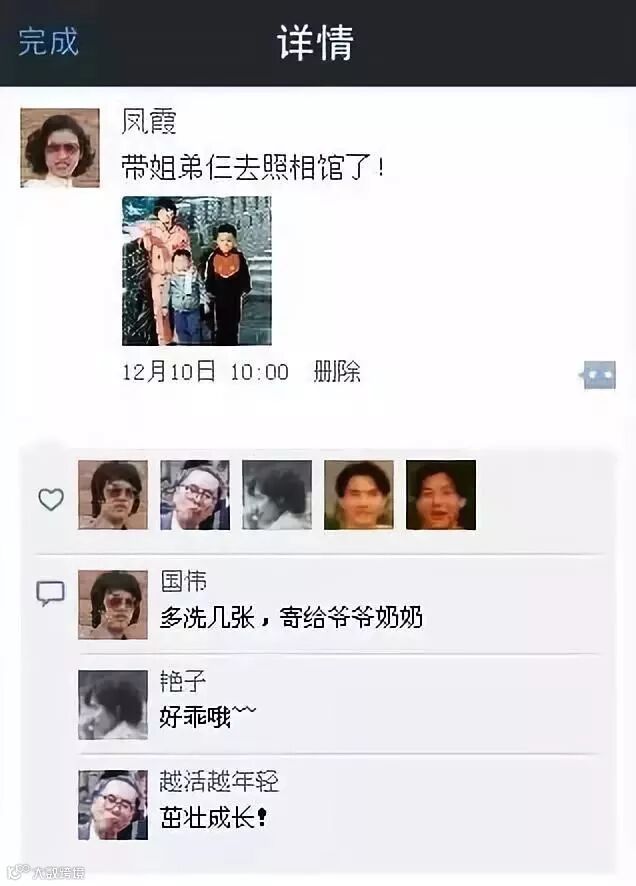636x886 pixels.
Task: Tap commenter name 国伟
Action: 184,581
